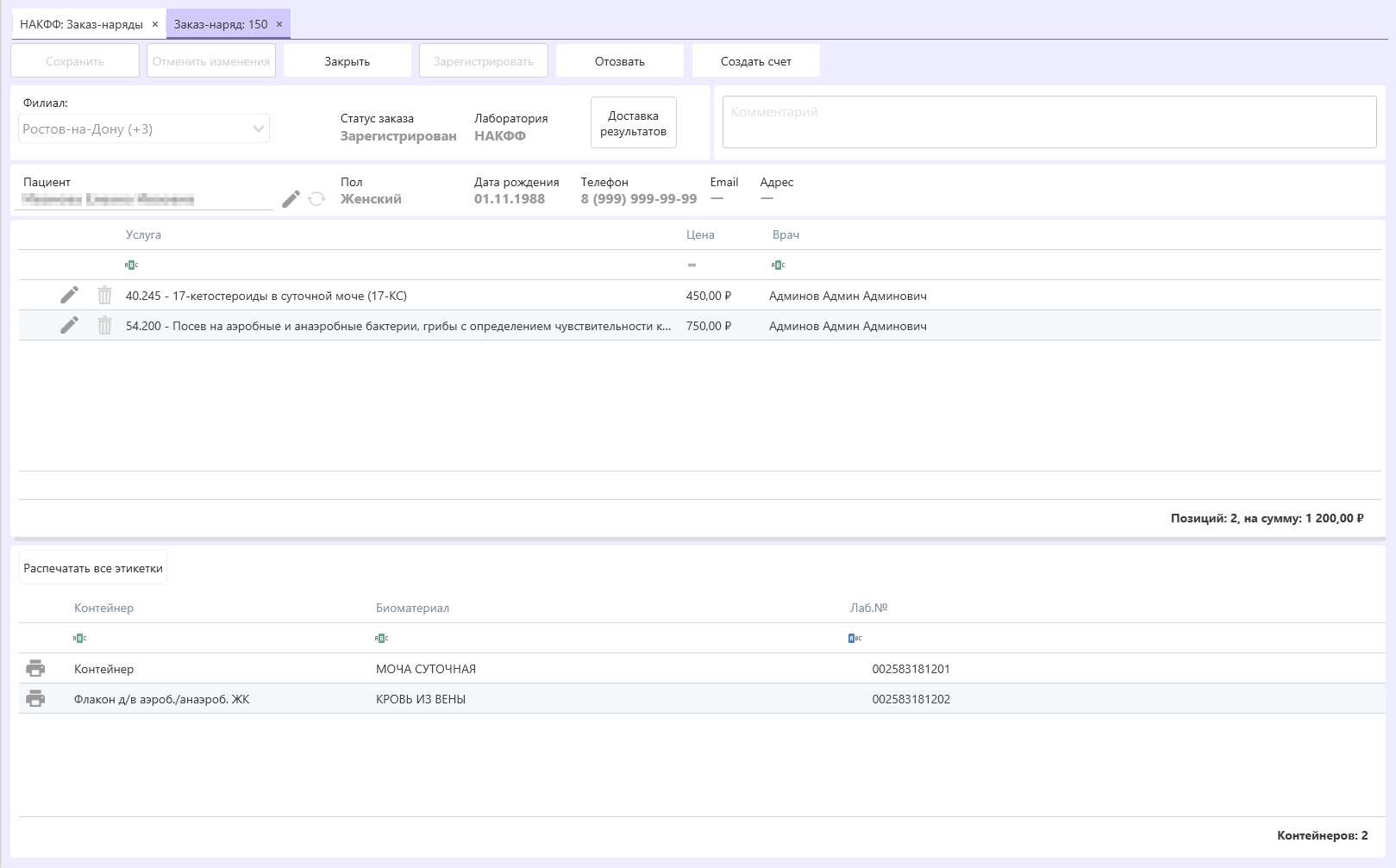Sort by Цена column header

click(700, 234)
